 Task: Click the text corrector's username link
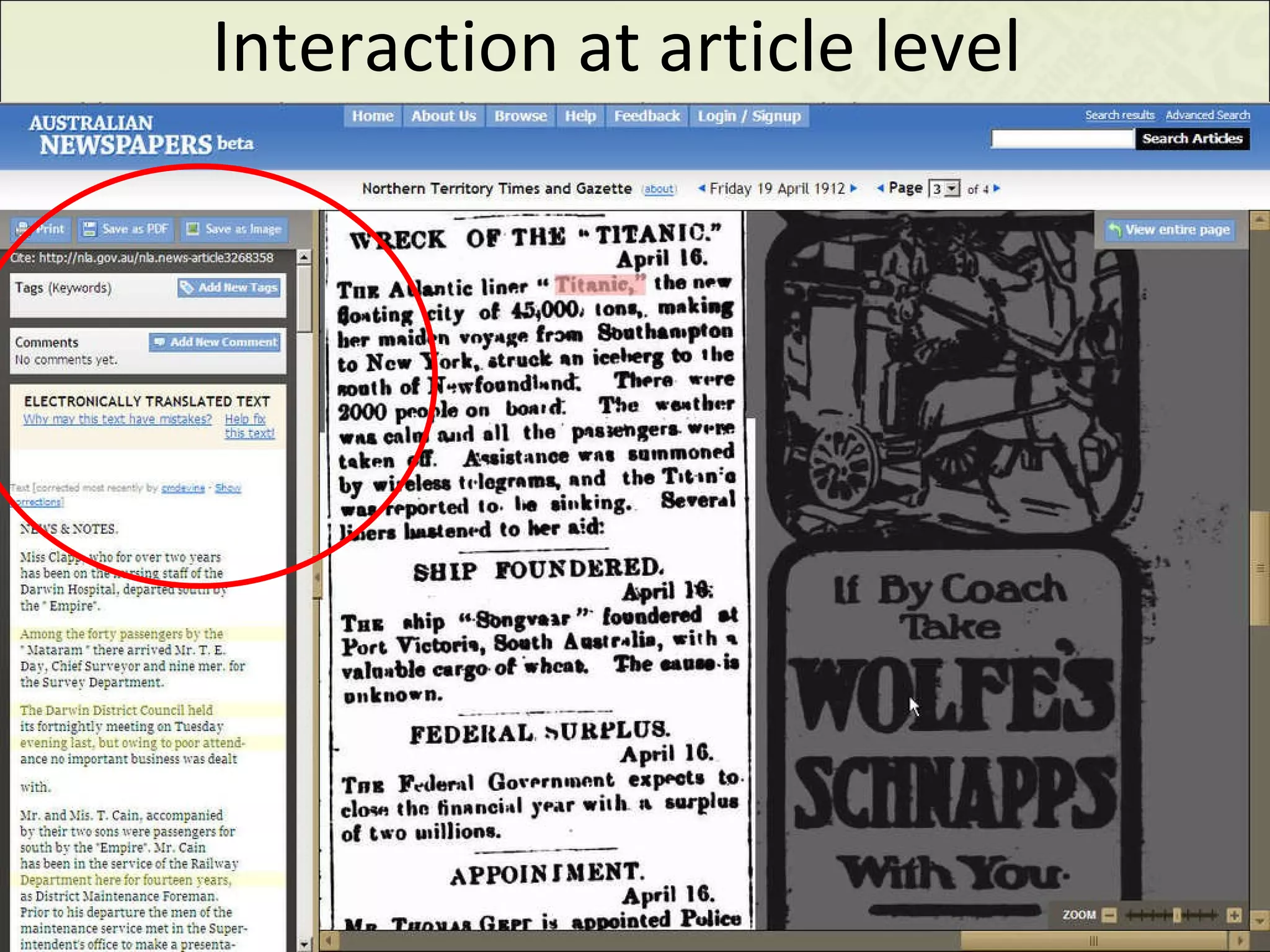click(183, 488)
